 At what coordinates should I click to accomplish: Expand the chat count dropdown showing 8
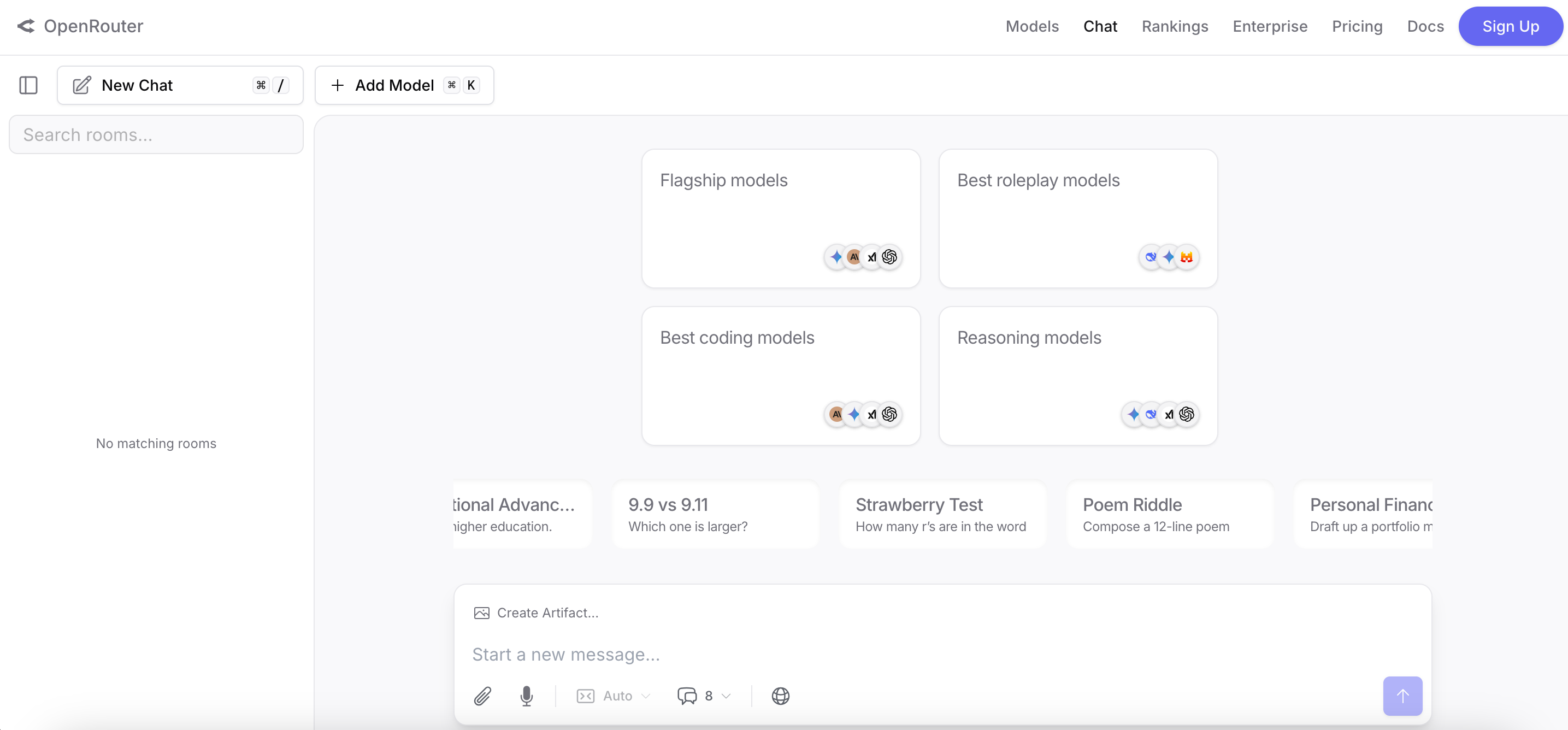tap(704, 695)
